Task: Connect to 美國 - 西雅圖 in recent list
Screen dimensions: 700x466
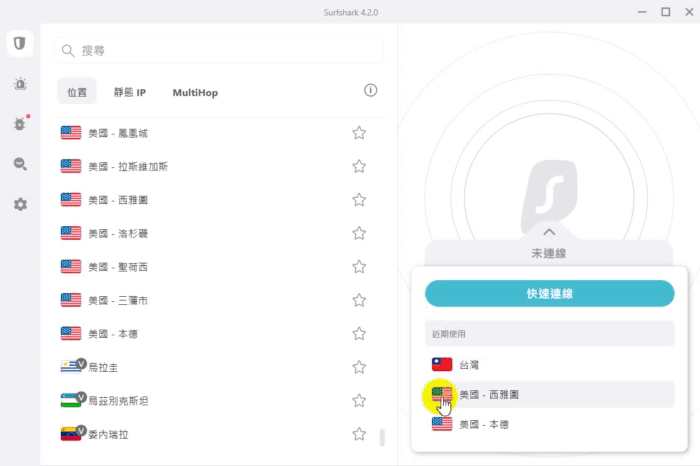Action: 550,395
